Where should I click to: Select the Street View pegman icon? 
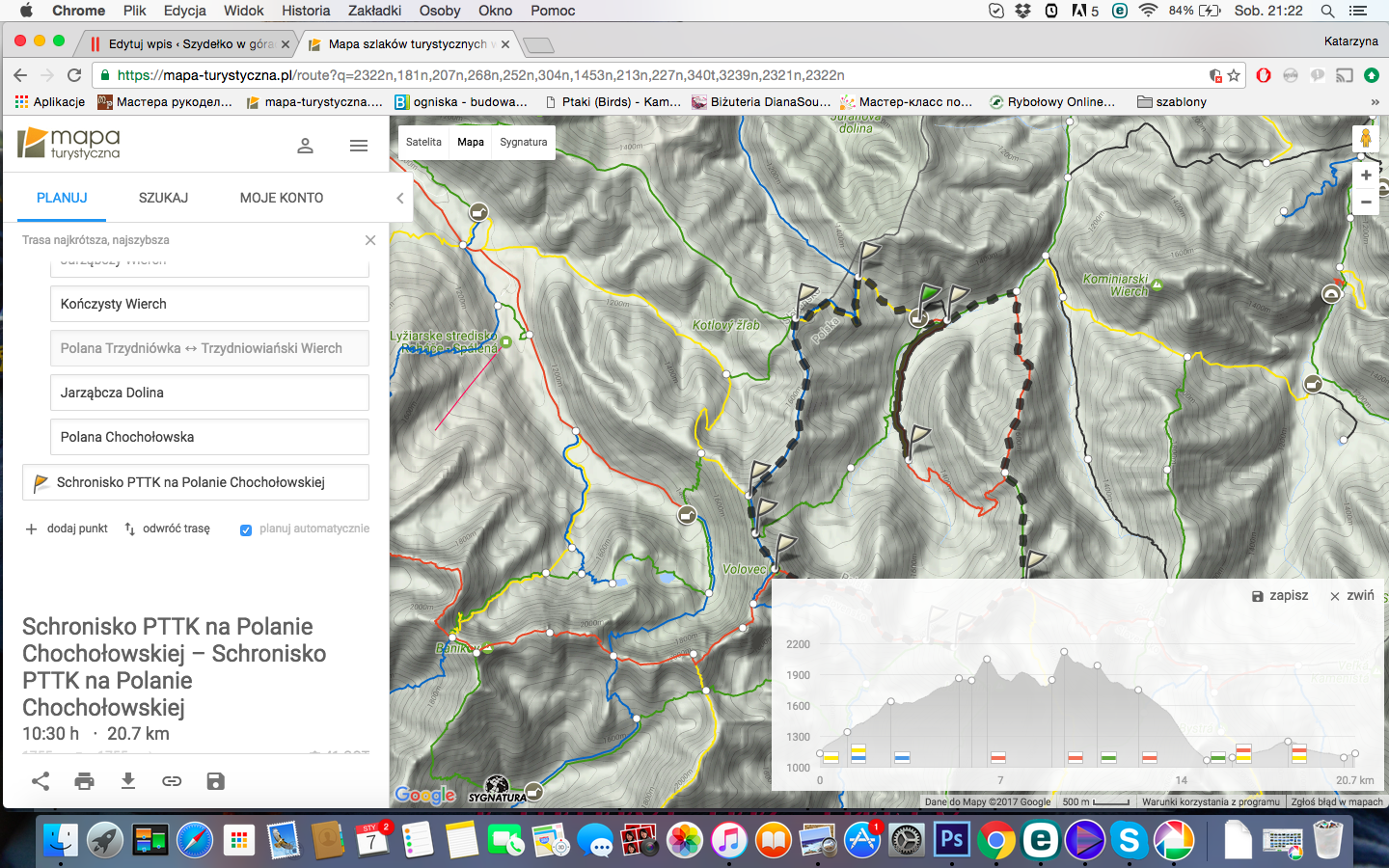pos(1366,138)
